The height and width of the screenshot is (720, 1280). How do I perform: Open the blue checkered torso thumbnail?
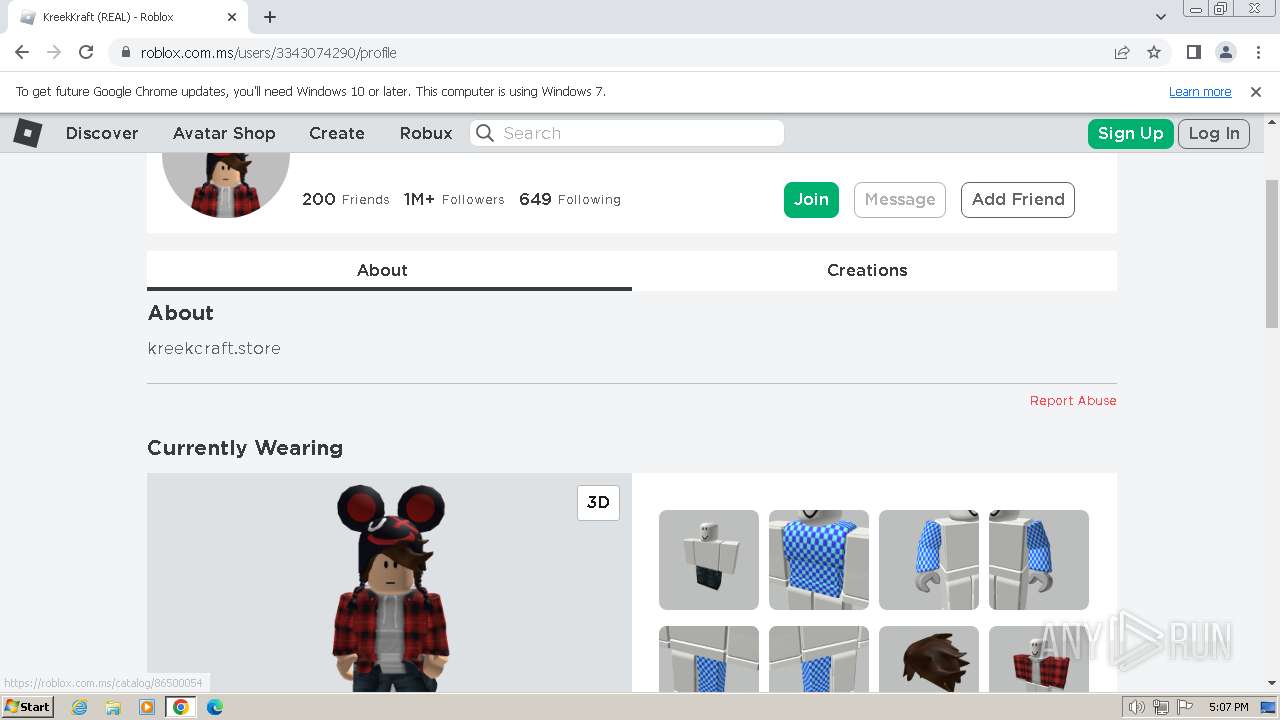(x=819, y=560)
